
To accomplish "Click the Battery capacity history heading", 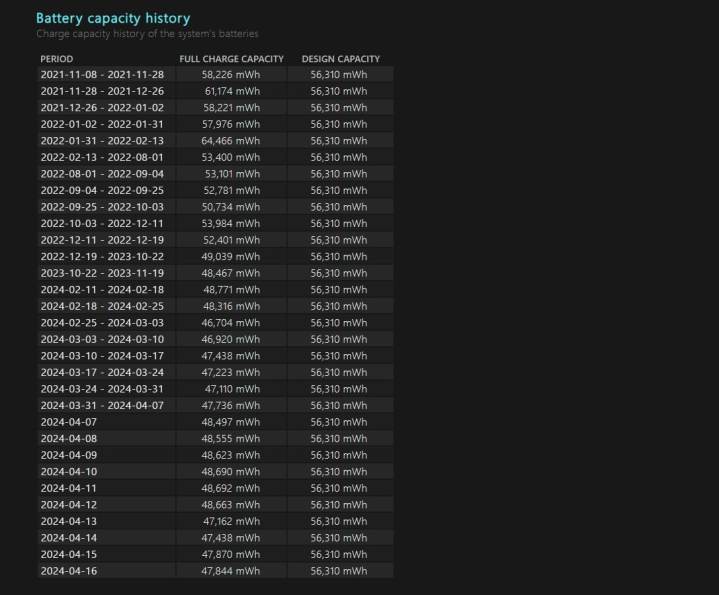I will click(112, 18).
